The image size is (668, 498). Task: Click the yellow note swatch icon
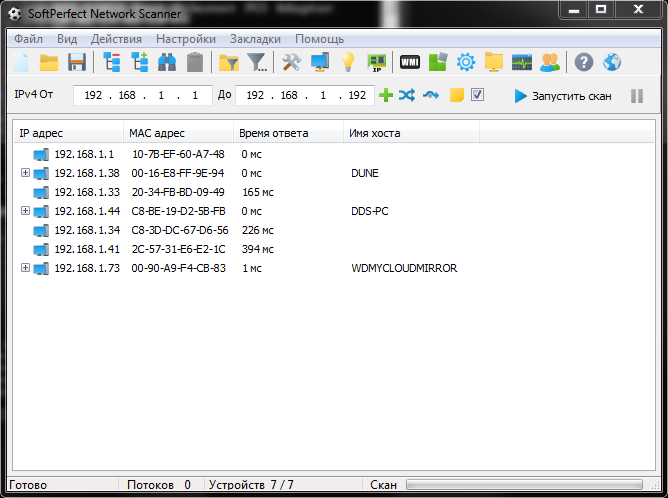point(456,95)
